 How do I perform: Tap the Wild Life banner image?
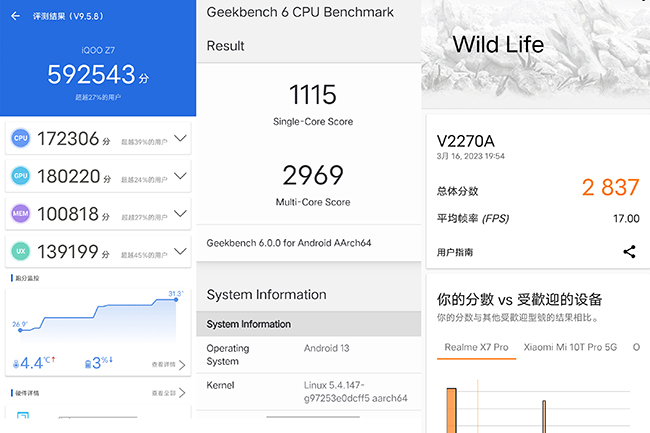click(536, 54)
